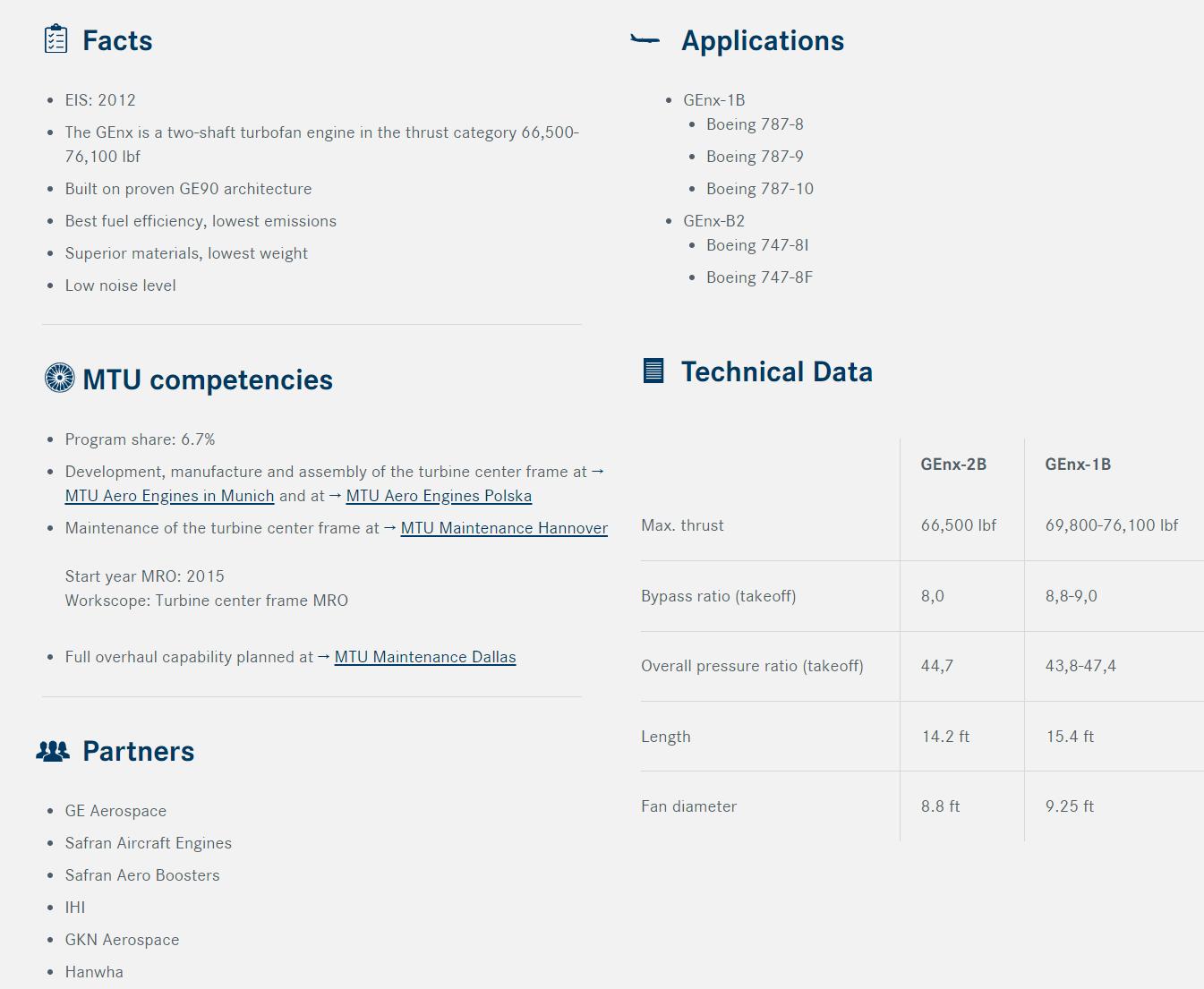Click the Facts heading
Viewport: 1204px width, 989px height.
pos(117,40)
